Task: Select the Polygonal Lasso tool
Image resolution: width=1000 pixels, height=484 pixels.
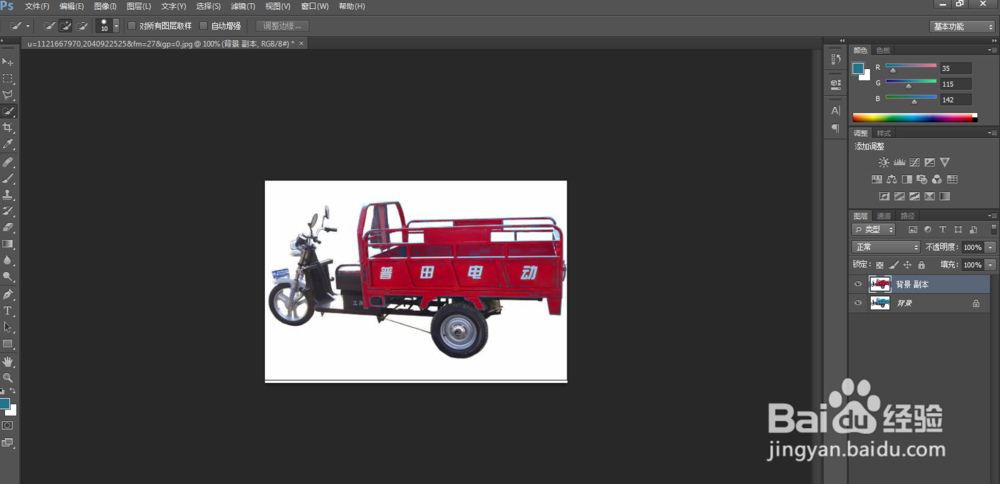Action: click(x=8, y=95)
